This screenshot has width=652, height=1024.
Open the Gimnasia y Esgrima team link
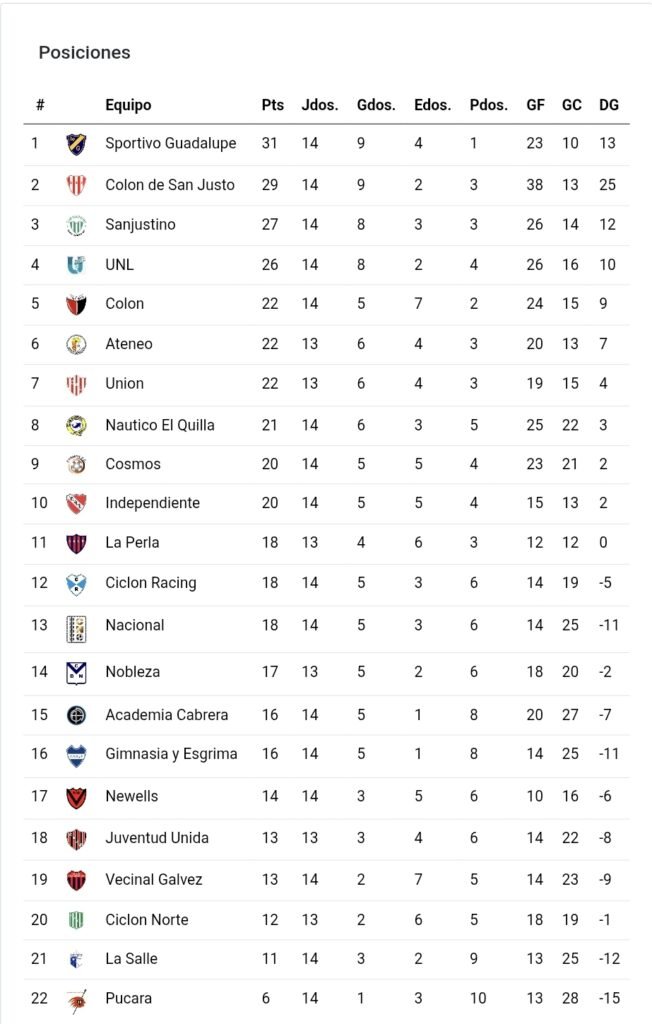171,754
